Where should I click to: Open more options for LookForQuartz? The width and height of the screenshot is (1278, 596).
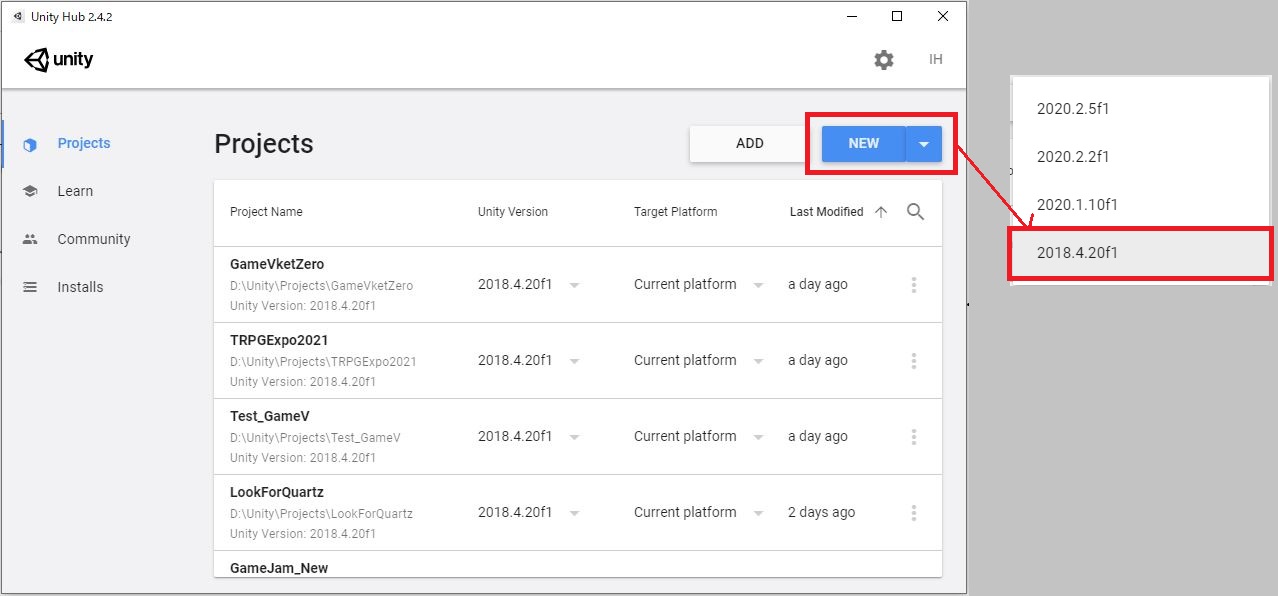(914, 513)
